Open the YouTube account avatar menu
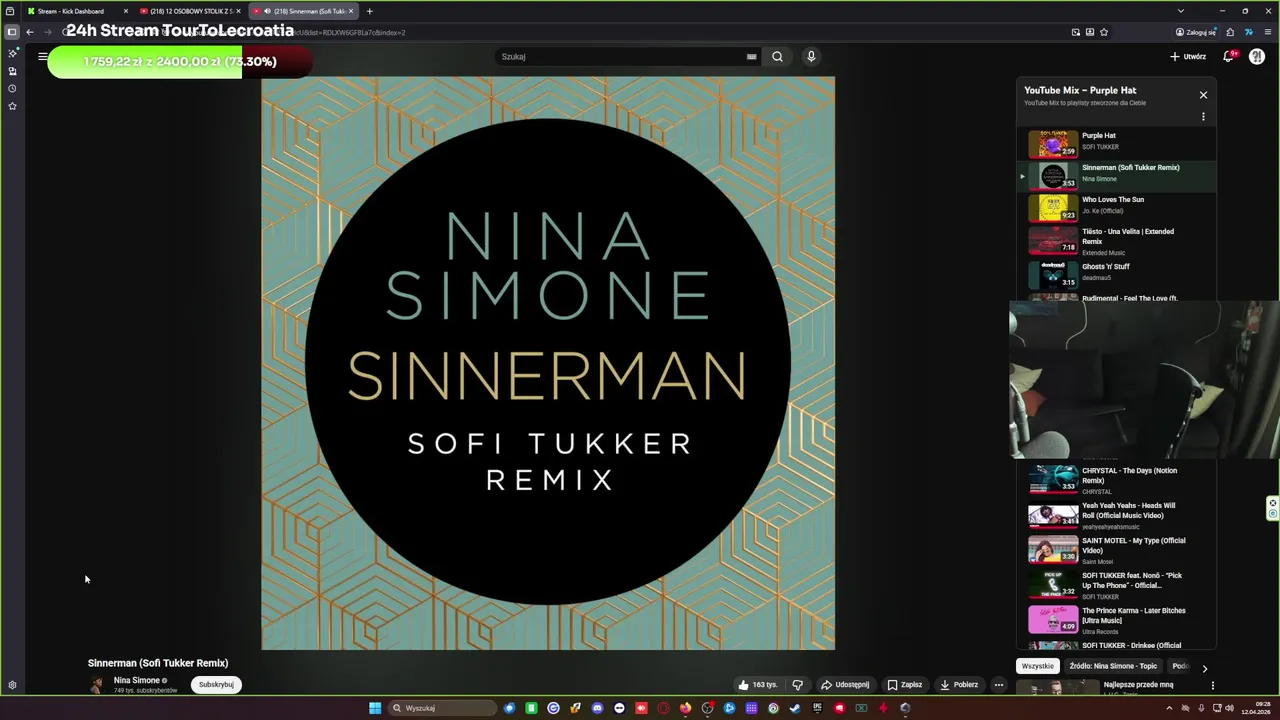 (1257, 56)
